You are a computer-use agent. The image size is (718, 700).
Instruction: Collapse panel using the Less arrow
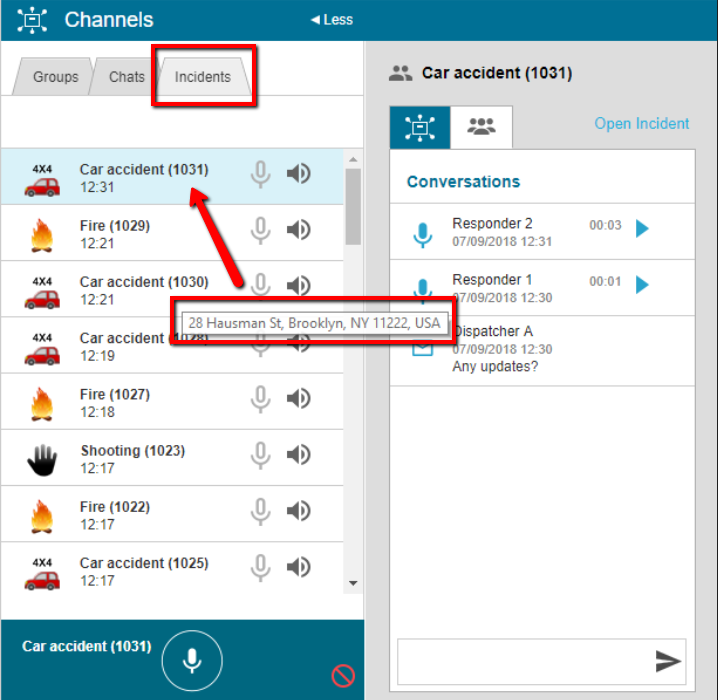coord(330,19)
